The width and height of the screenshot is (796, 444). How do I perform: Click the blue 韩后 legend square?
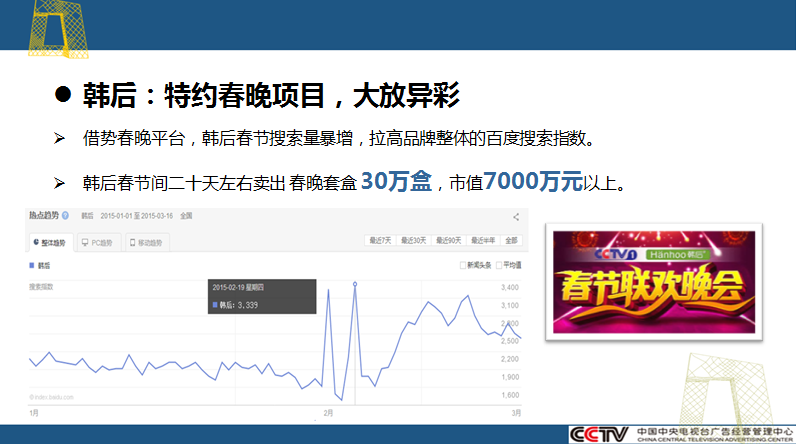[31, 265]
